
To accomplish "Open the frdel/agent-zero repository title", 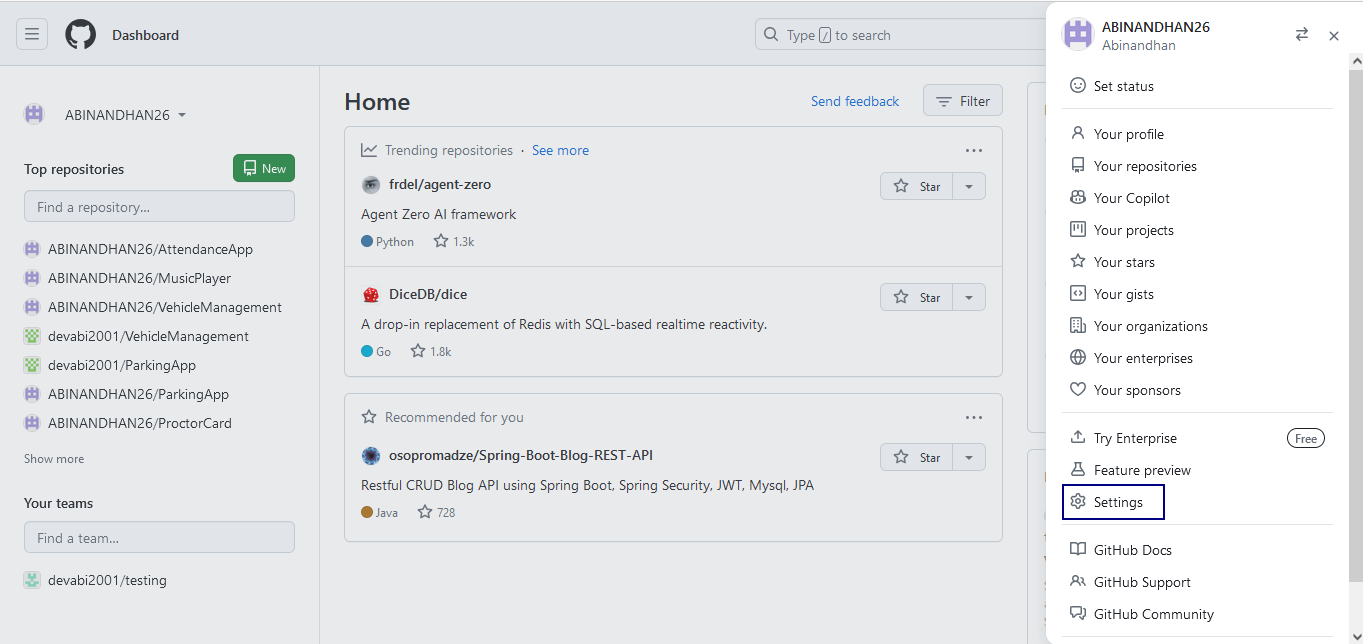I will 440,184.
